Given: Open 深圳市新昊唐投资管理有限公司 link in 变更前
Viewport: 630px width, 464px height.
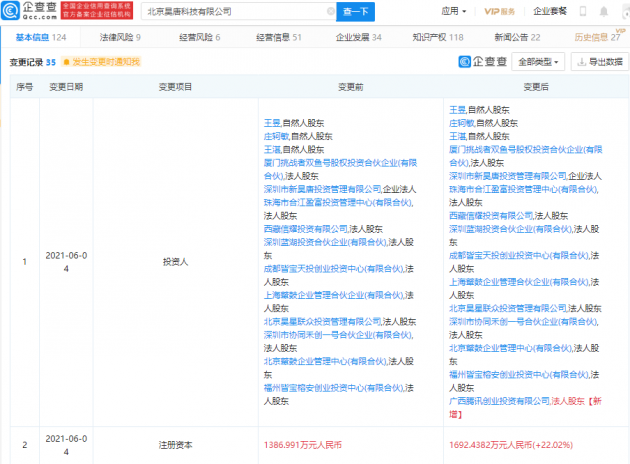Looking at the screenshot, I should pyautogui.click(x=322, y=189).
